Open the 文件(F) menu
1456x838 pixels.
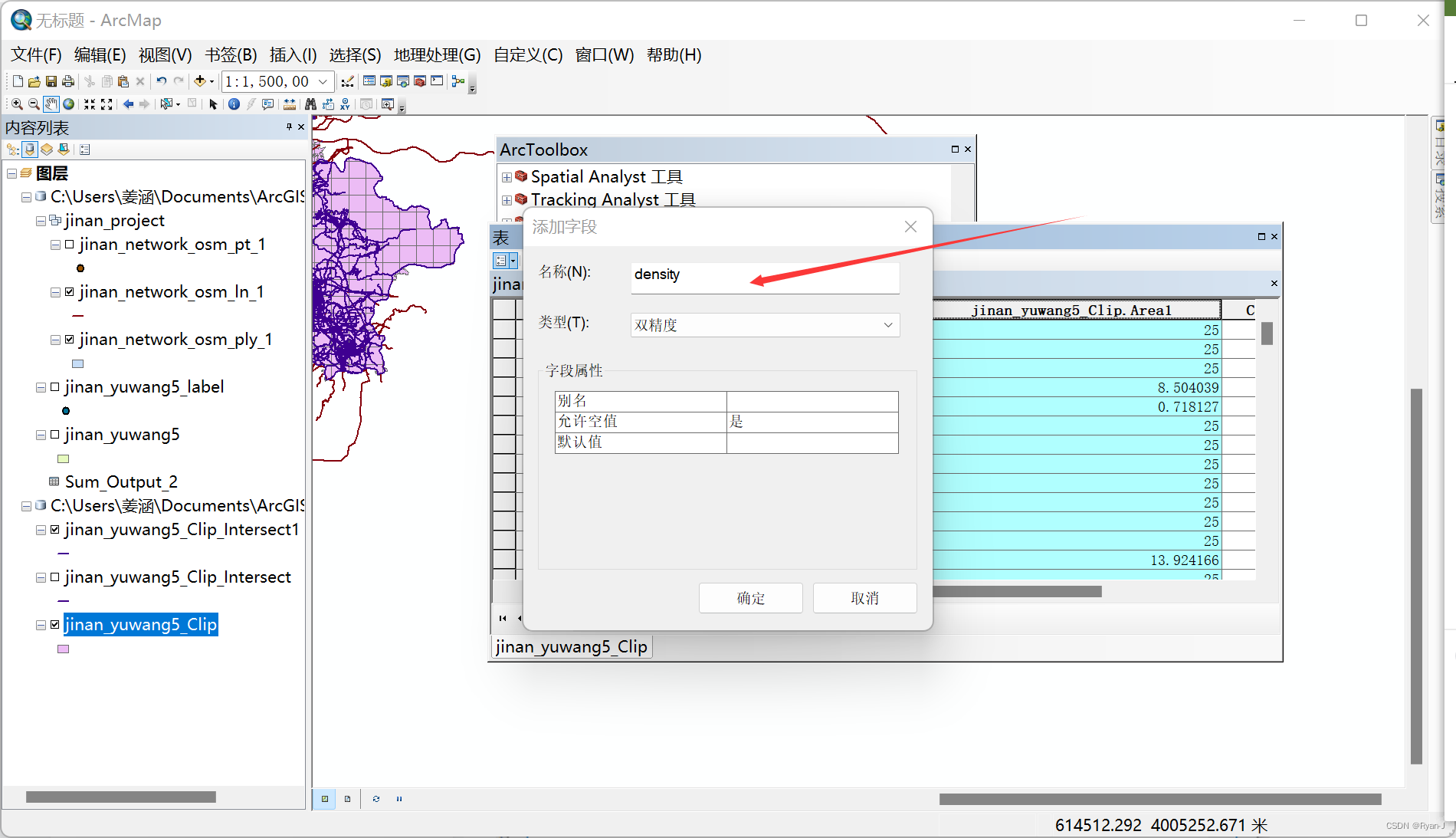click(x=36, y=55)
